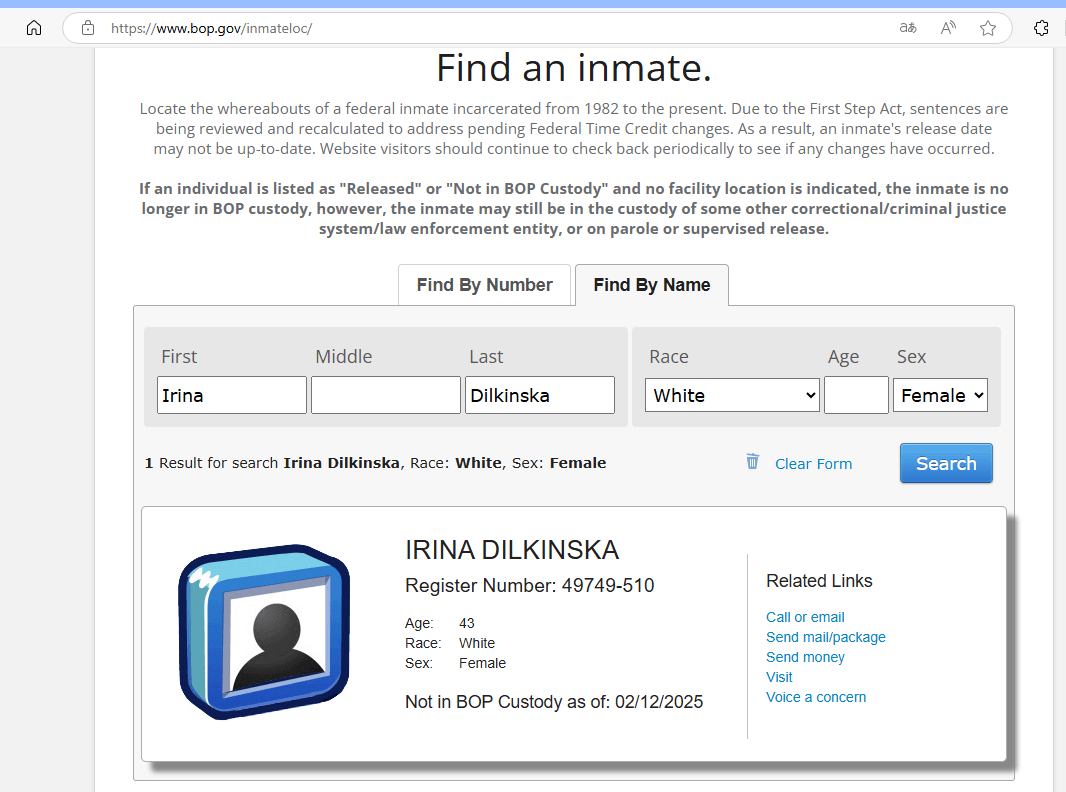Open the Call or email link
Viewport: 1066px width, 792px height.
tap(805, 617)
